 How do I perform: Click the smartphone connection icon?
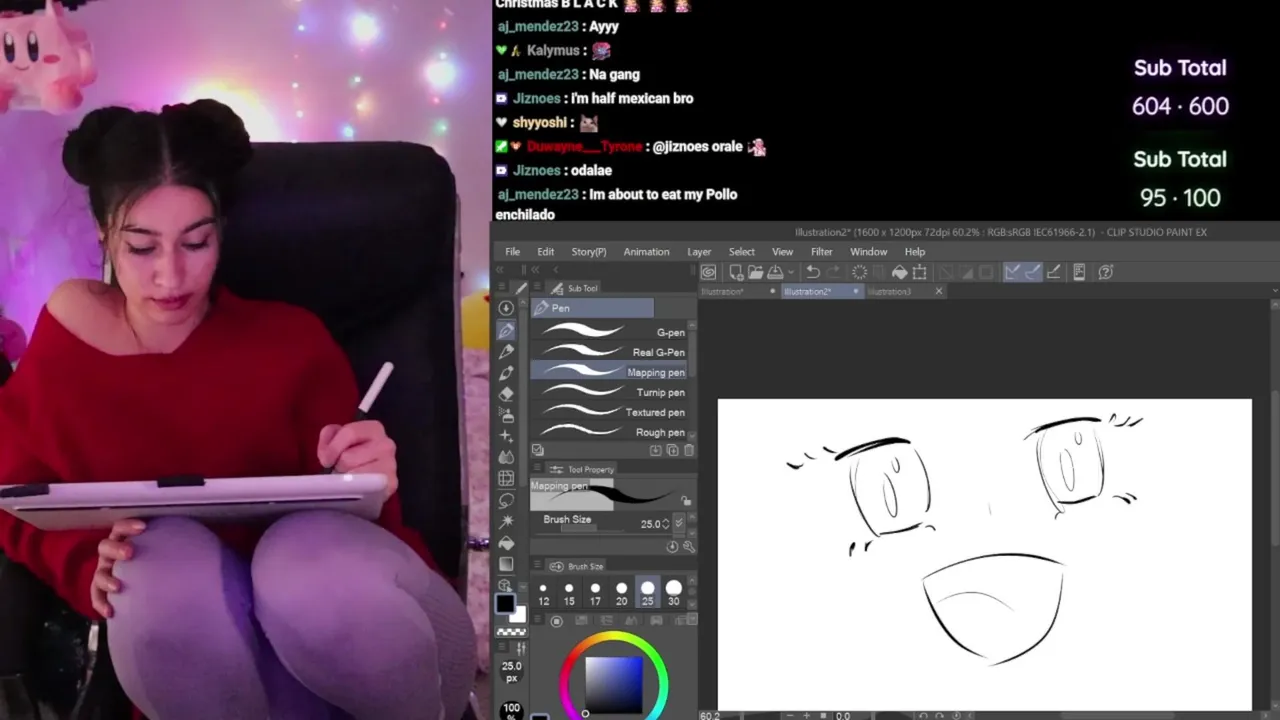[1079, 272]
